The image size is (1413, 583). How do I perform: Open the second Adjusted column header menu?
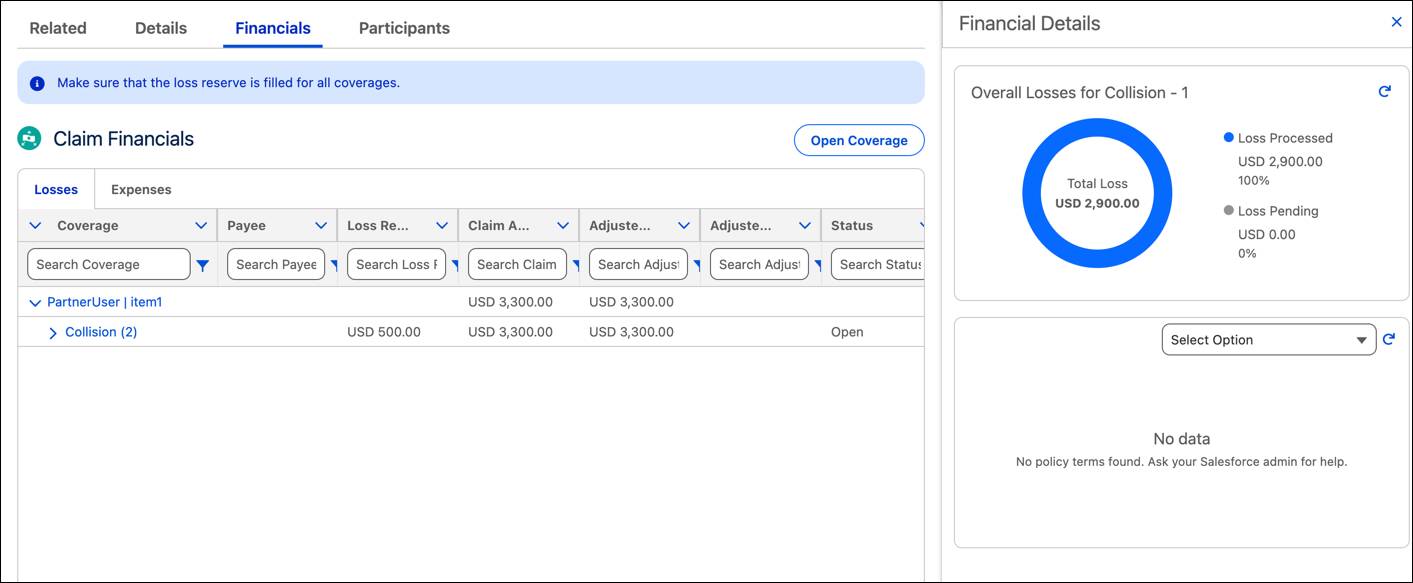[805, 226]
